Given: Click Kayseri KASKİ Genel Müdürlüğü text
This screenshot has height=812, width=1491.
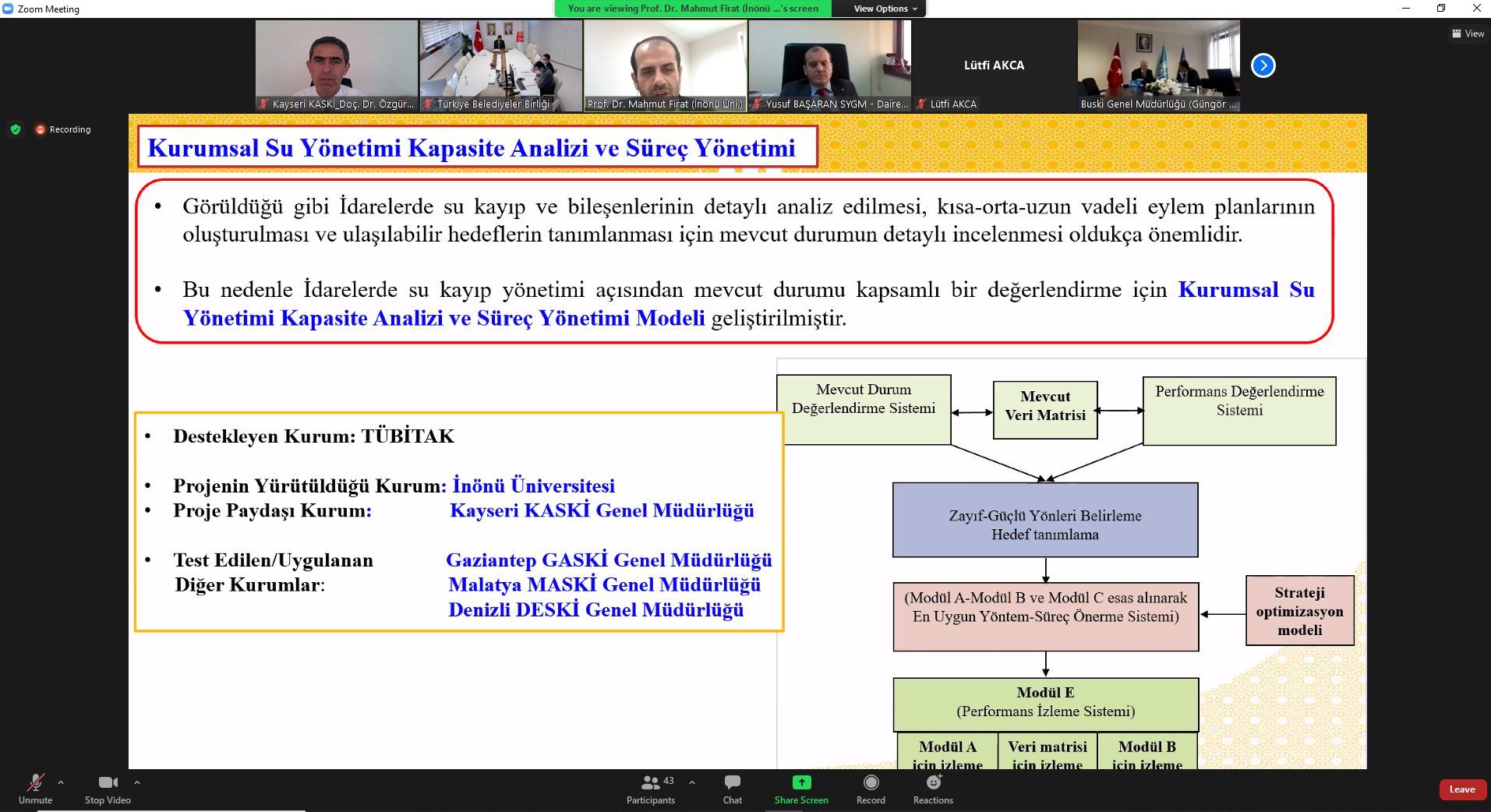Looking at the screenshot, I should pyautogui.click(x=602, y=510).
